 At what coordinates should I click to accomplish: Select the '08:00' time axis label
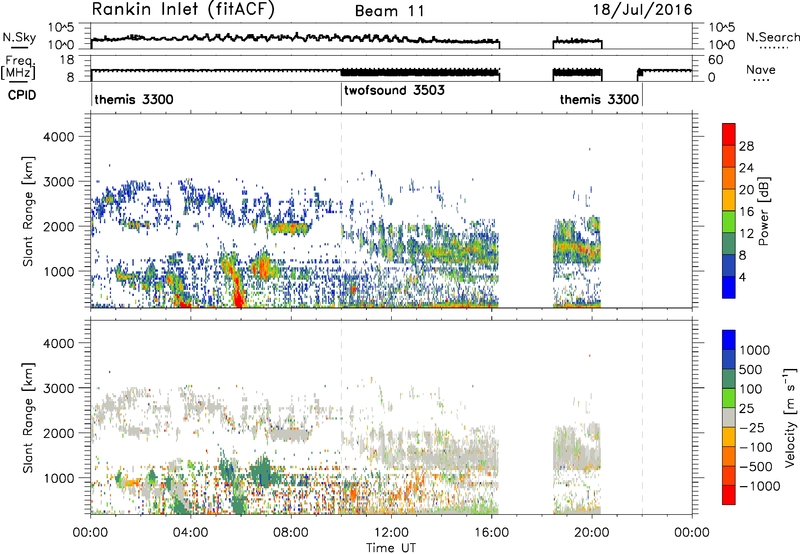point(291,533)
